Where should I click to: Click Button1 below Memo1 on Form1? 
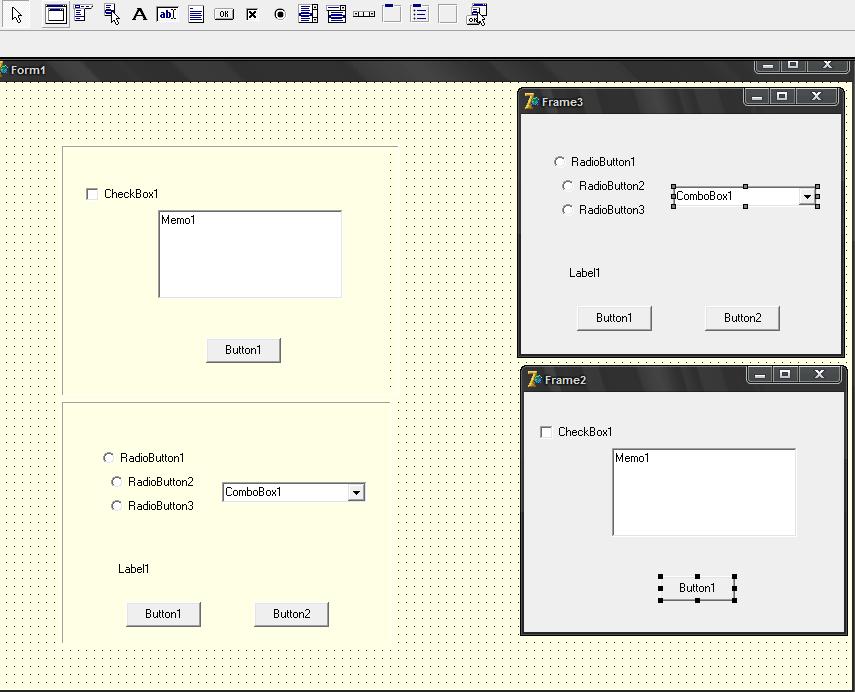(243, 350)
